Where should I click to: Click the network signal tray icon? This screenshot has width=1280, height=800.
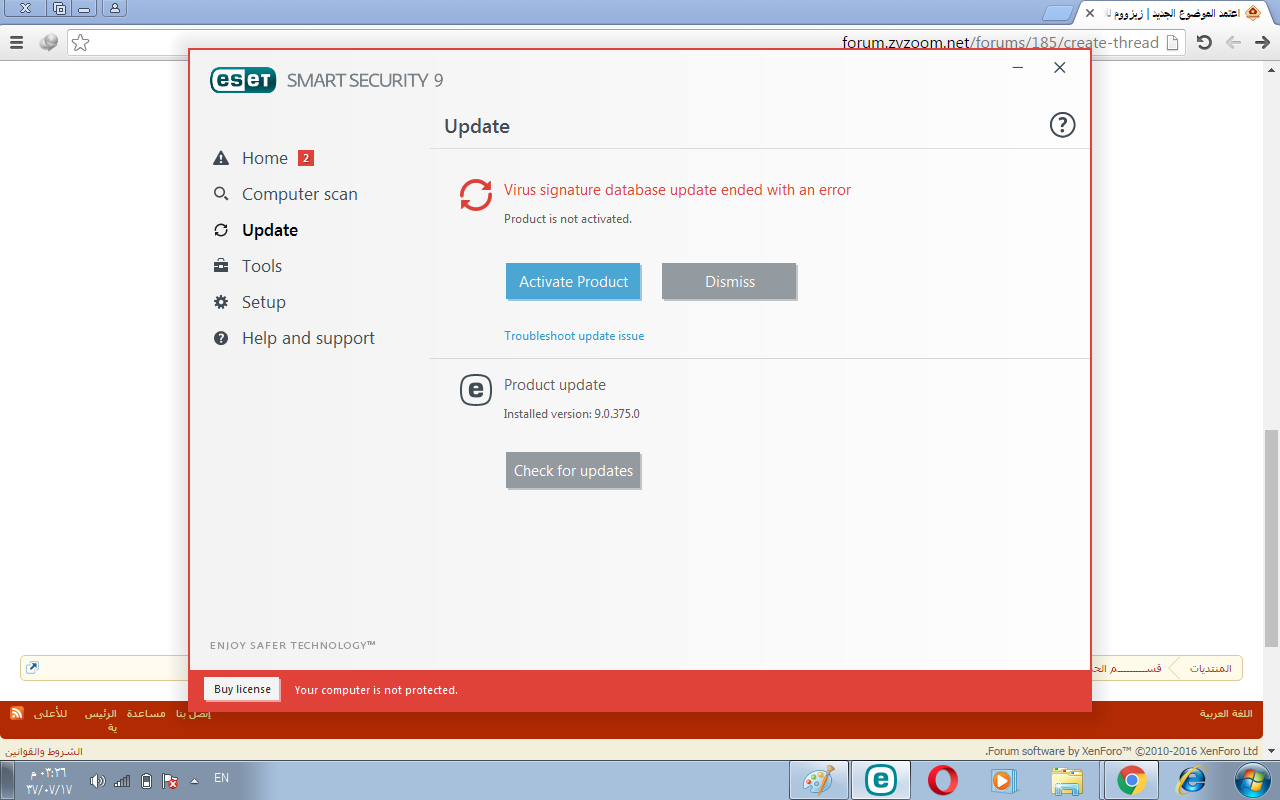[x=122, y=781]
